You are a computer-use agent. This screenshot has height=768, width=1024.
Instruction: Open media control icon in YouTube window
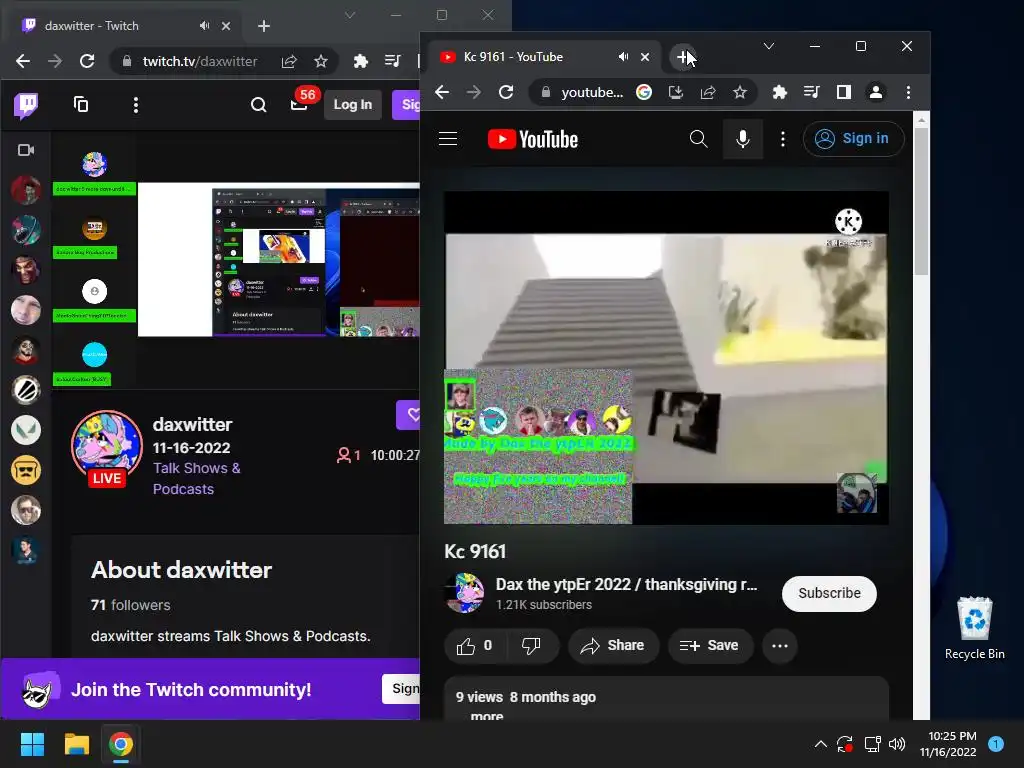point(811,92)
